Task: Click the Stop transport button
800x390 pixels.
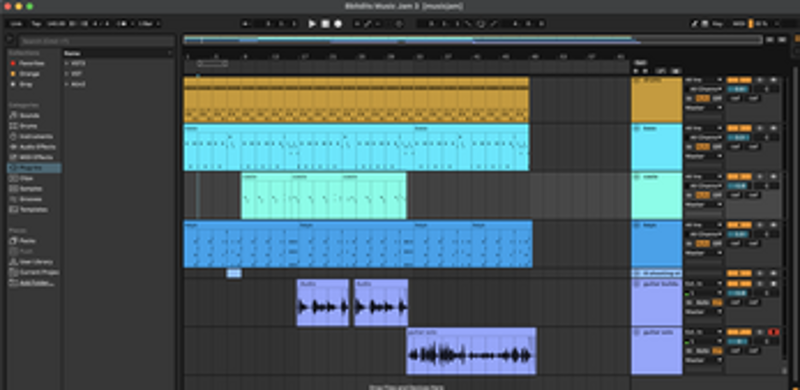Action: coord(325,24)
